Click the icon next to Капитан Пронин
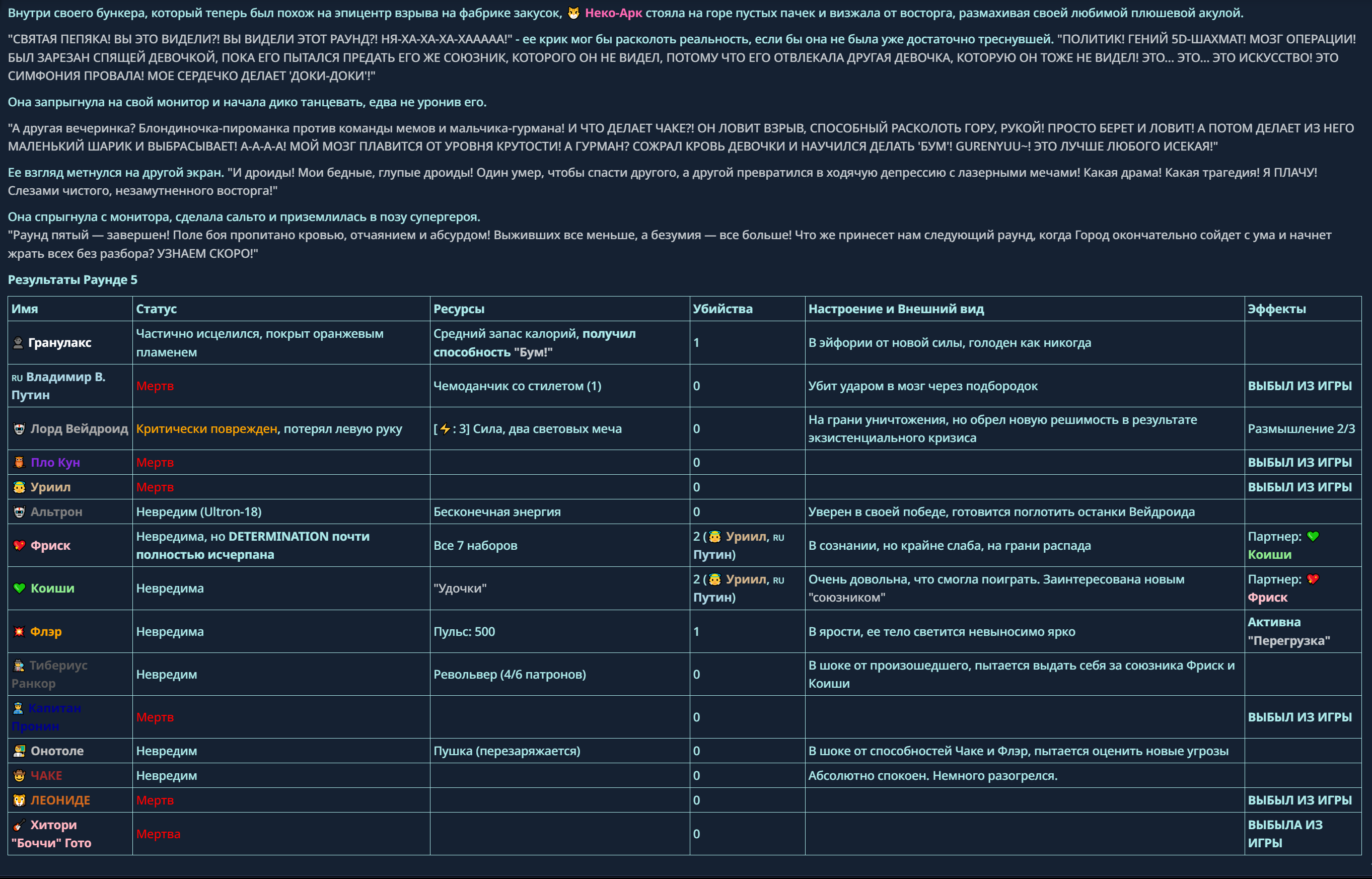Viewport: 1372px width, 879px height. (x=18, y=708)
